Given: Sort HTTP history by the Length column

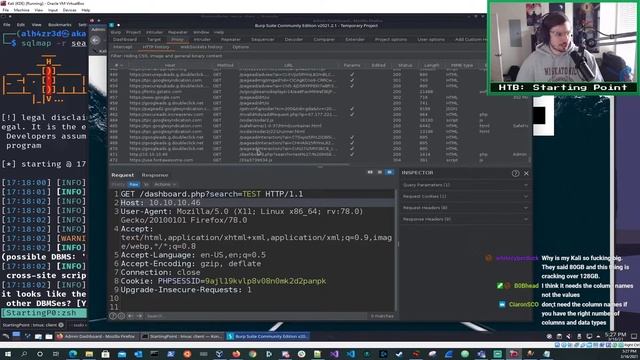Looking at the screenshot, I should pyautogui.click(x=431, y=65).
